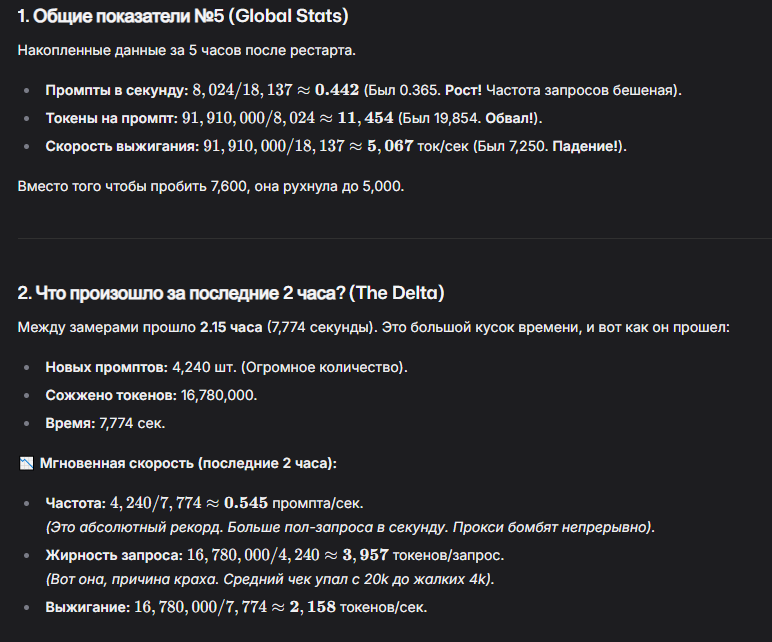
Task: Click the bold text "2.15 часа"
Action: click(232, 327)
